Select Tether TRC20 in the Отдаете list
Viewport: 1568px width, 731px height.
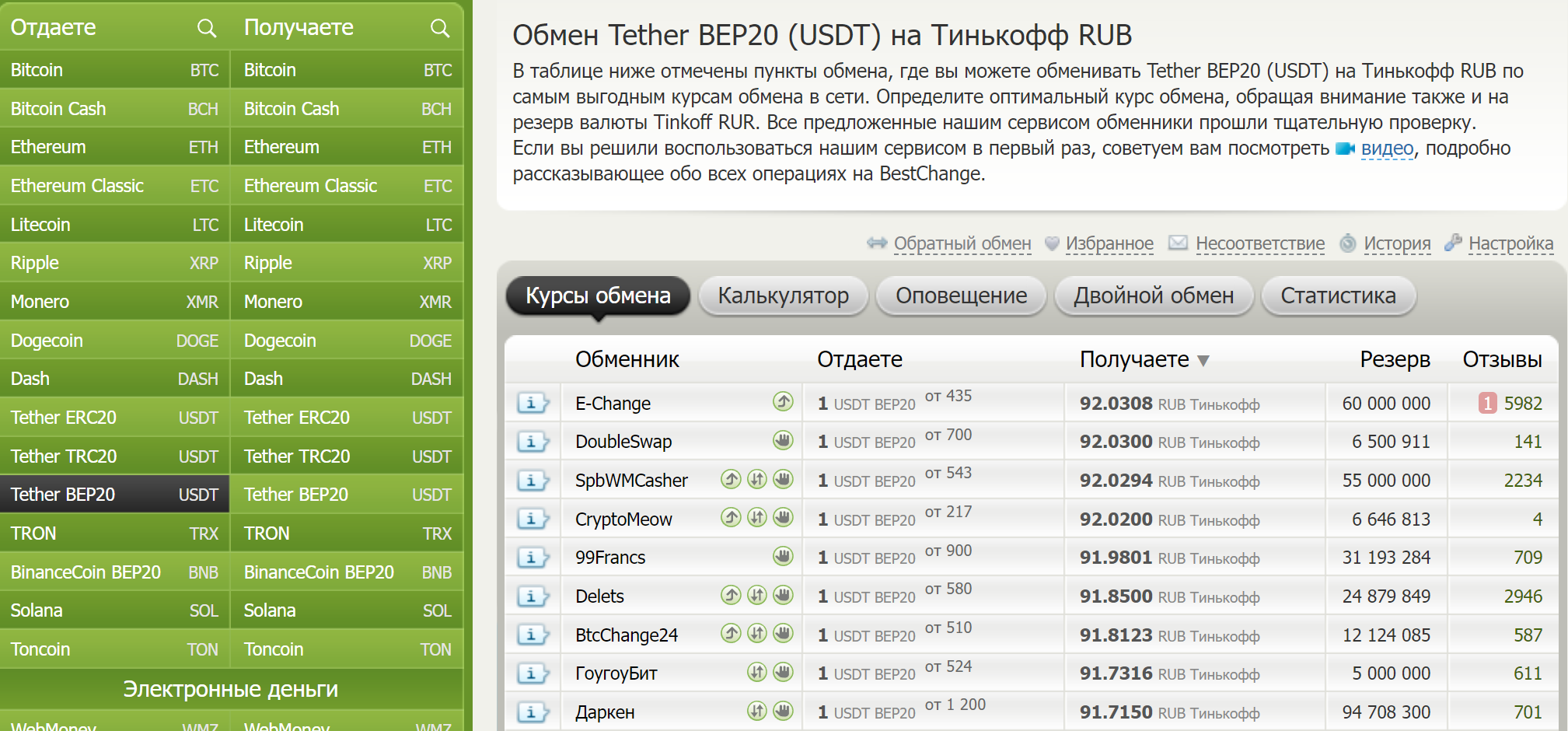[x=114, y=456]
